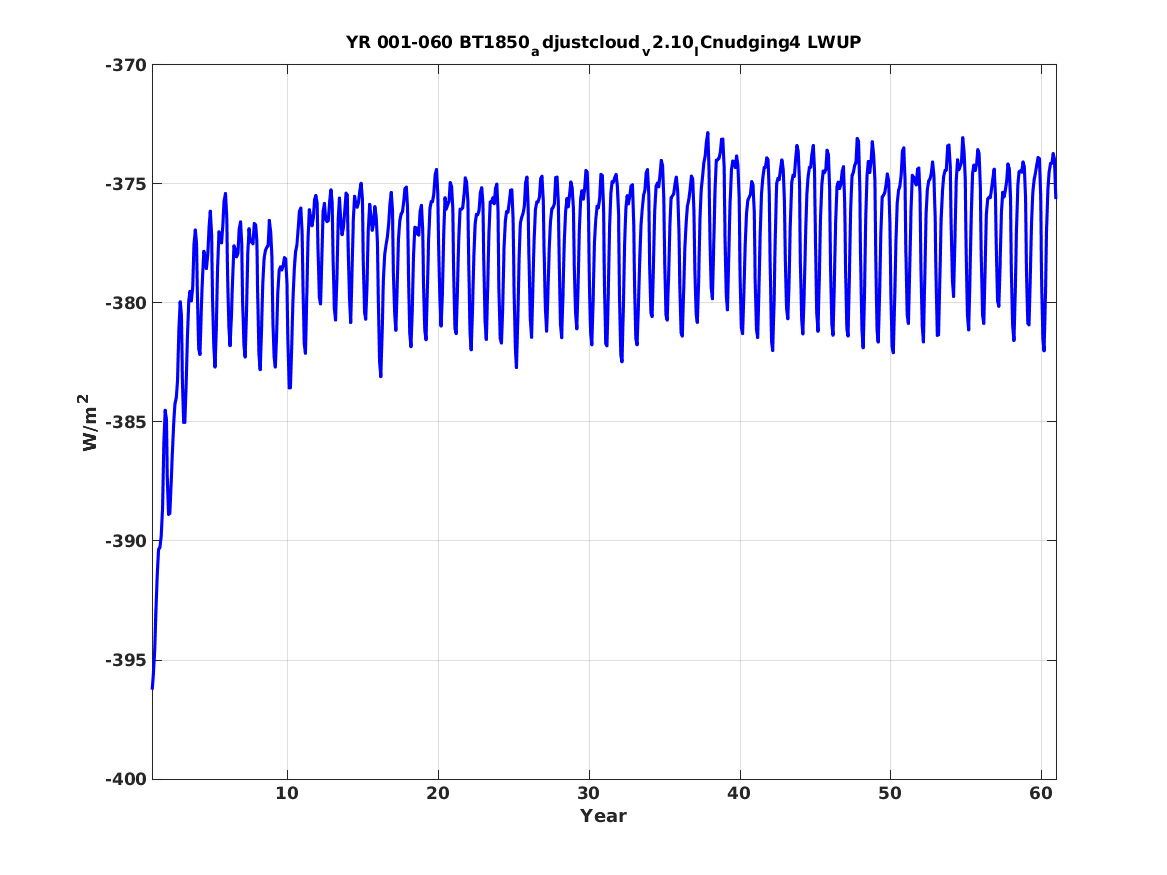Click the y-axis tick label '-370'

coord(126,65)
